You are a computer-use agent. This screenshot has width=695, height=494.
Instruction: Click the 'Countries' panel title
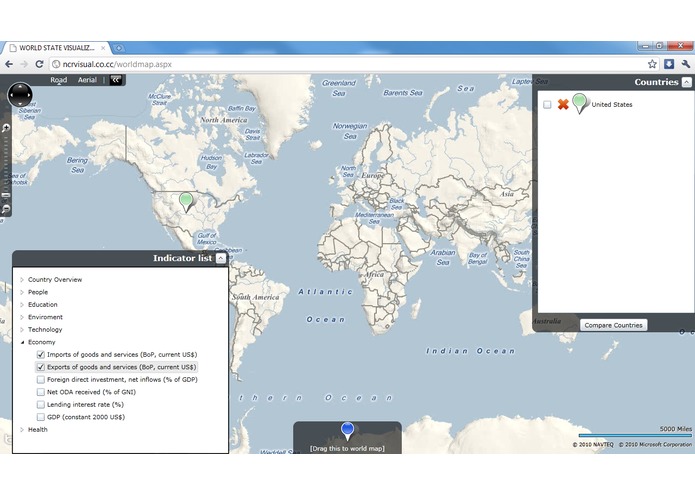(x=656, y=82)
